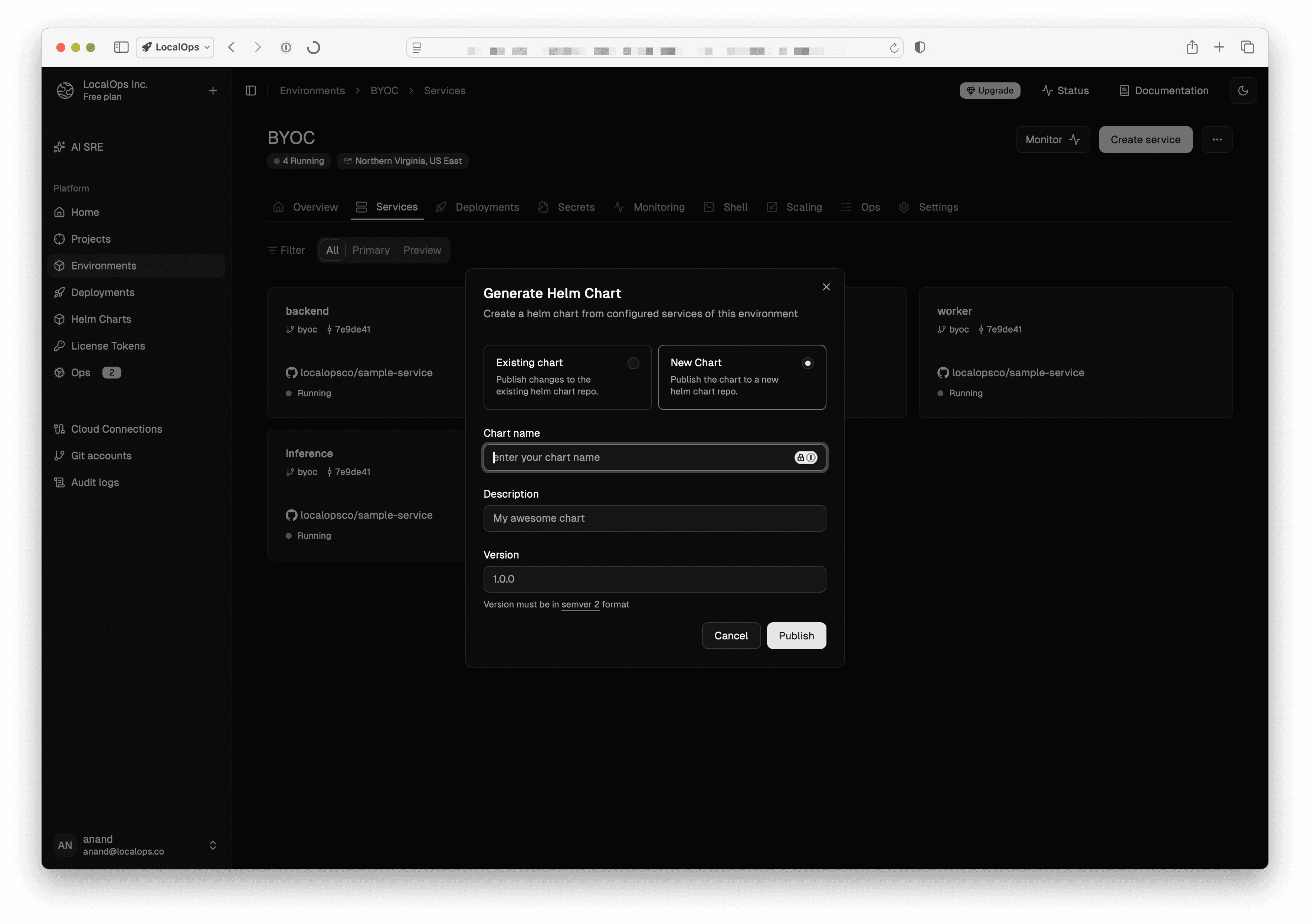Toggle dark mode moon icon
The image size is (1310, 924).
[x=1243, y=91]
